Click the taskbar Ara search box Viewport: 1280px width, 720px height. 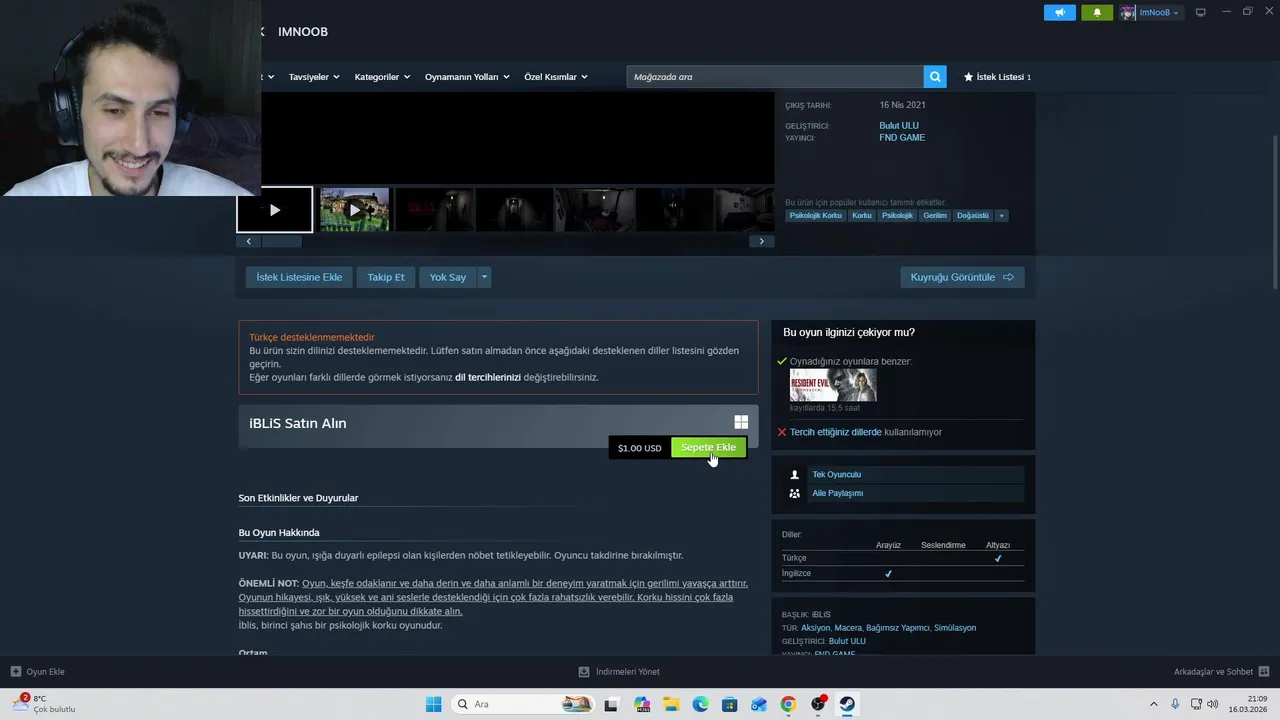click(x=522, y=704)
